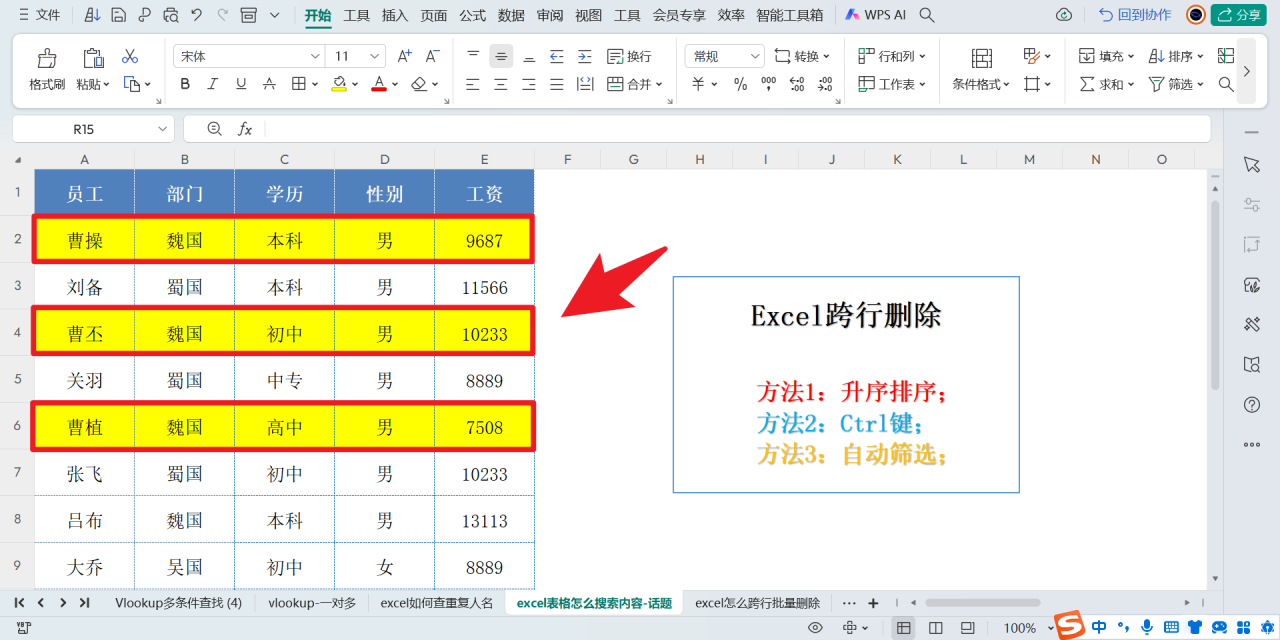Switch to the 视图 View tab
The image size is (1280, 640).
click(589, 15)
